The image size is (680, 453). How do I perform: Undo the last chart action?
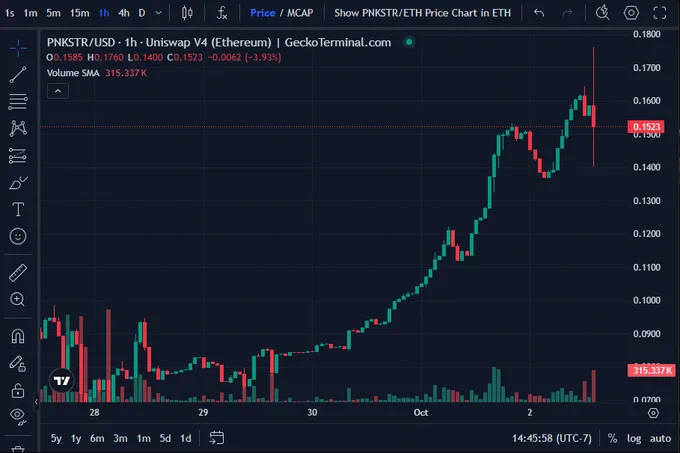click(x=539, y=13)
